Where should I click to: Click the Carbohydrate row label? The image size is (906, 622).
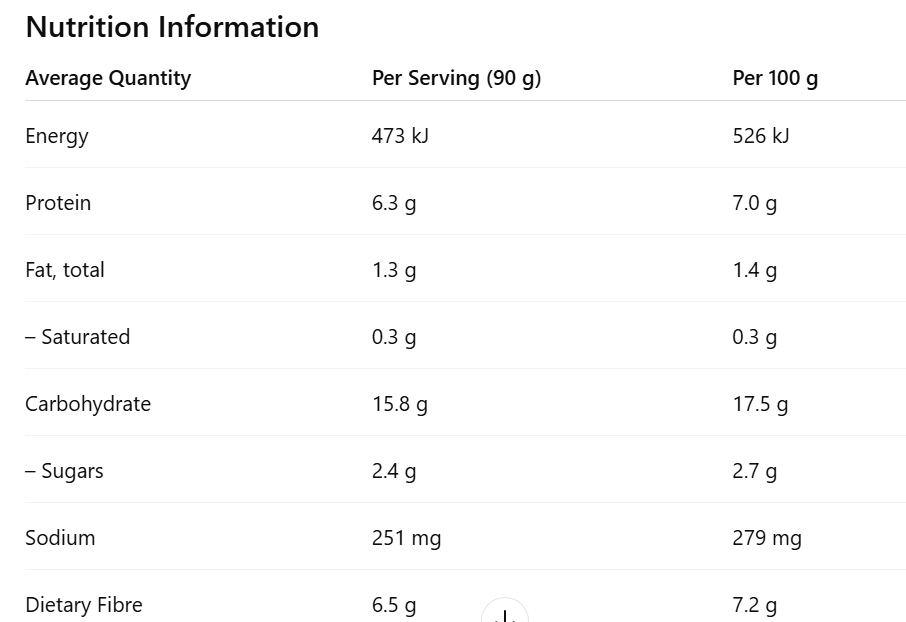coord(88,404)
